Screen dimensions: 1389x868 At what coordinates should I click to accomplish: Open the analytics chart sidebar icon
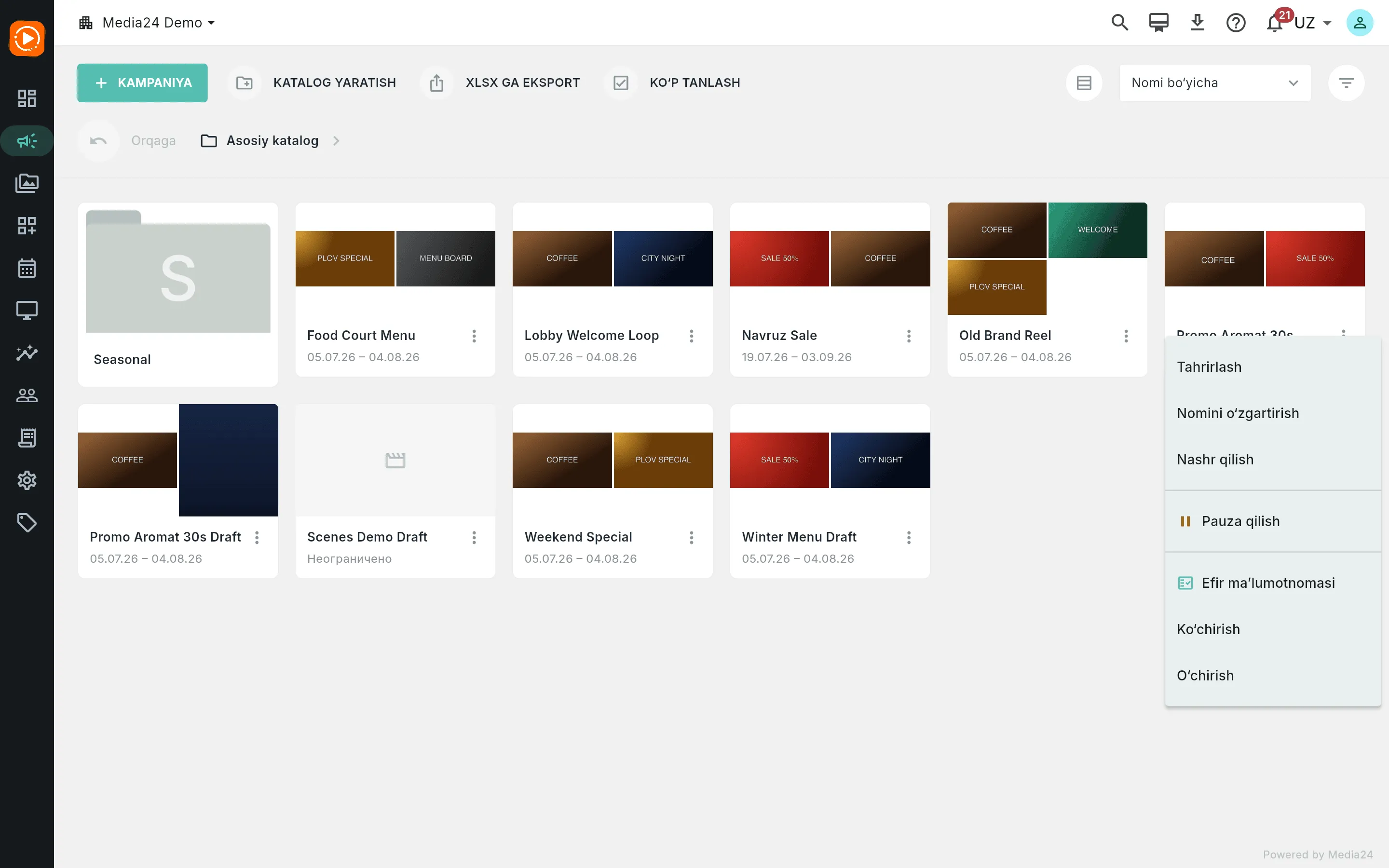point(27,353)
